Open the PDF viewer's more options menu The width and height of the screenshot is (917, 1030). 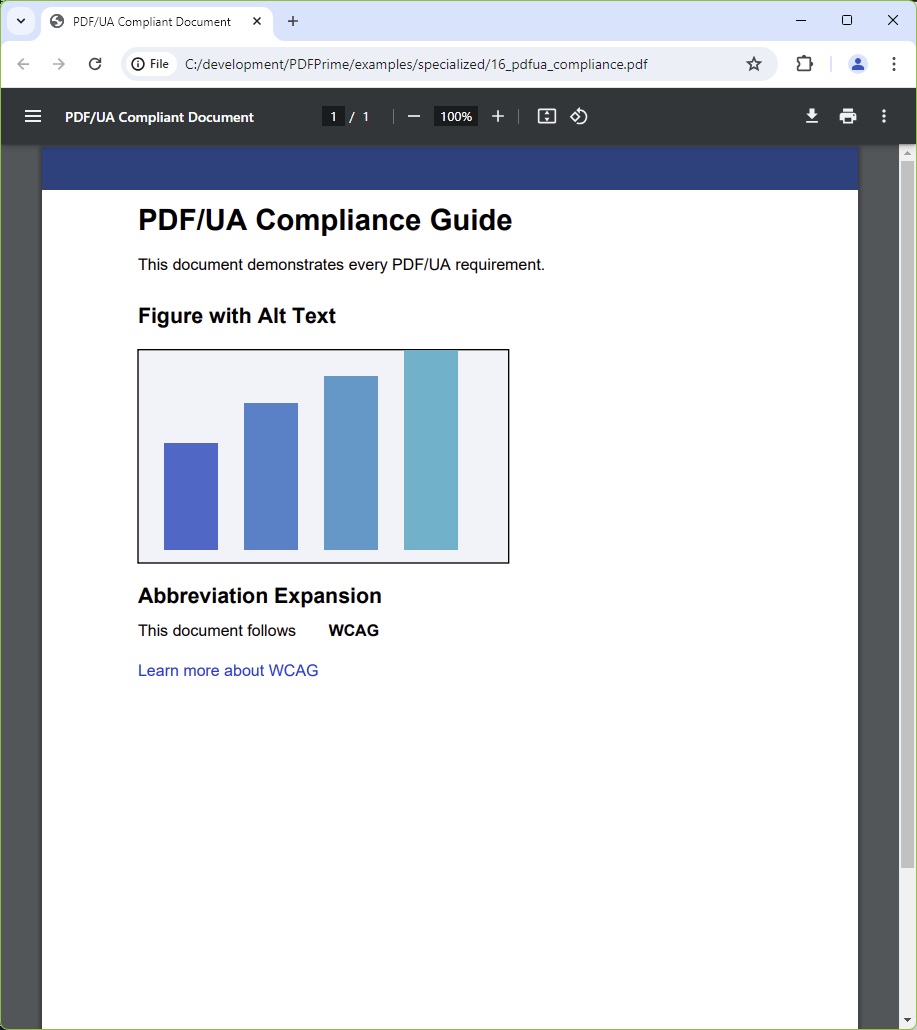(883, 116)
